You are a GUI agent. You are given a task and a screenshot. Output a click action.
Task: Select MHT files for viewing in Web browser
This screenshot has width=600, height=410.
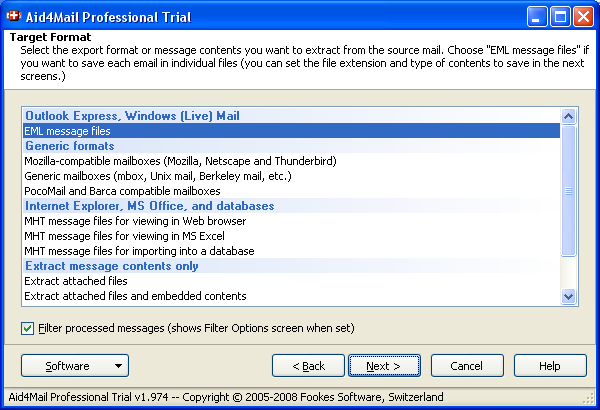click(292, 221)
